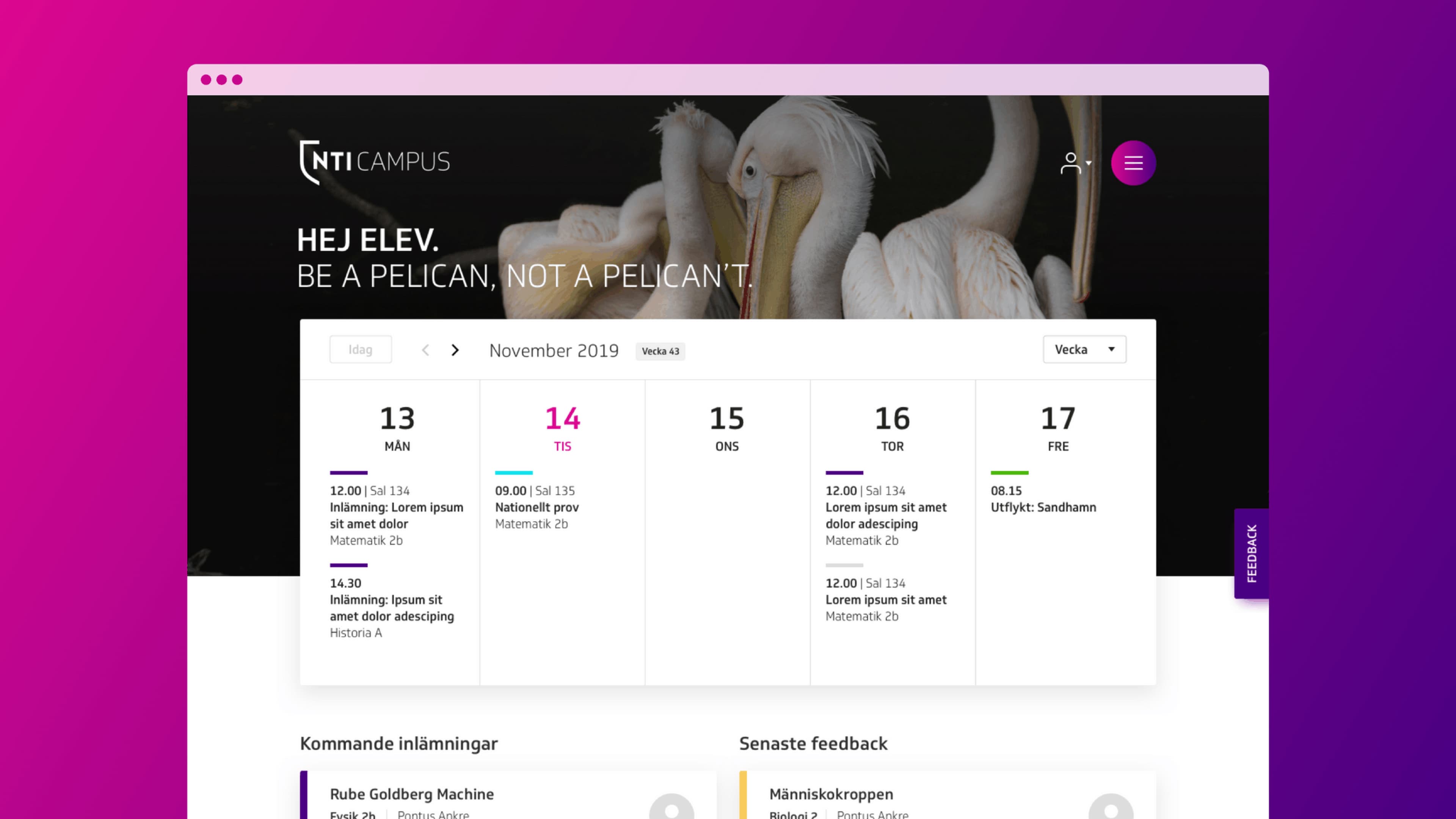Collapse the Vecka selector chevron
Image resolution: width=1456 pixels, height=819 pixels.
click(x=1111, y=349)
